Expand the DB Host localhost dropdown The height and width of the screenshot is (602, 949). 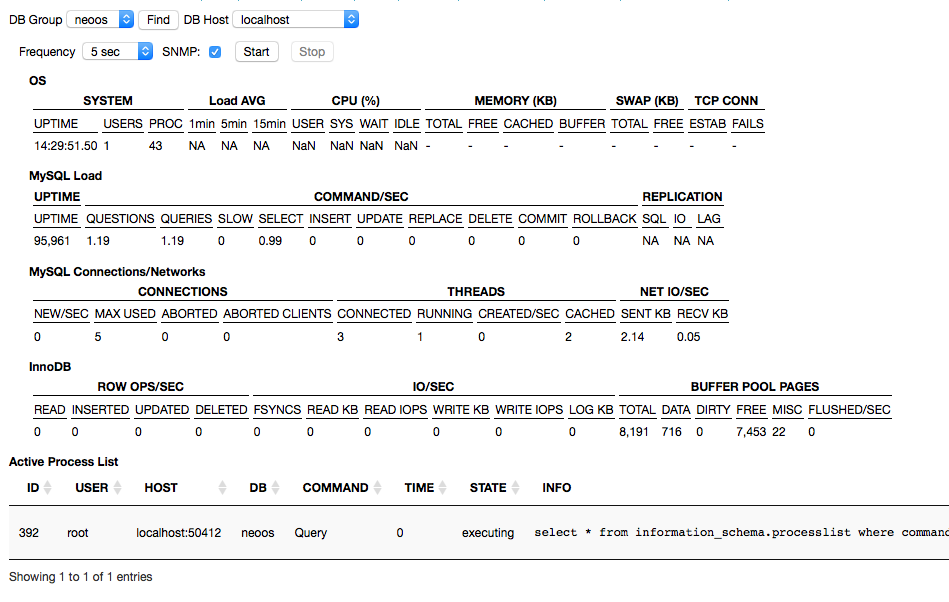coord(295,19)
